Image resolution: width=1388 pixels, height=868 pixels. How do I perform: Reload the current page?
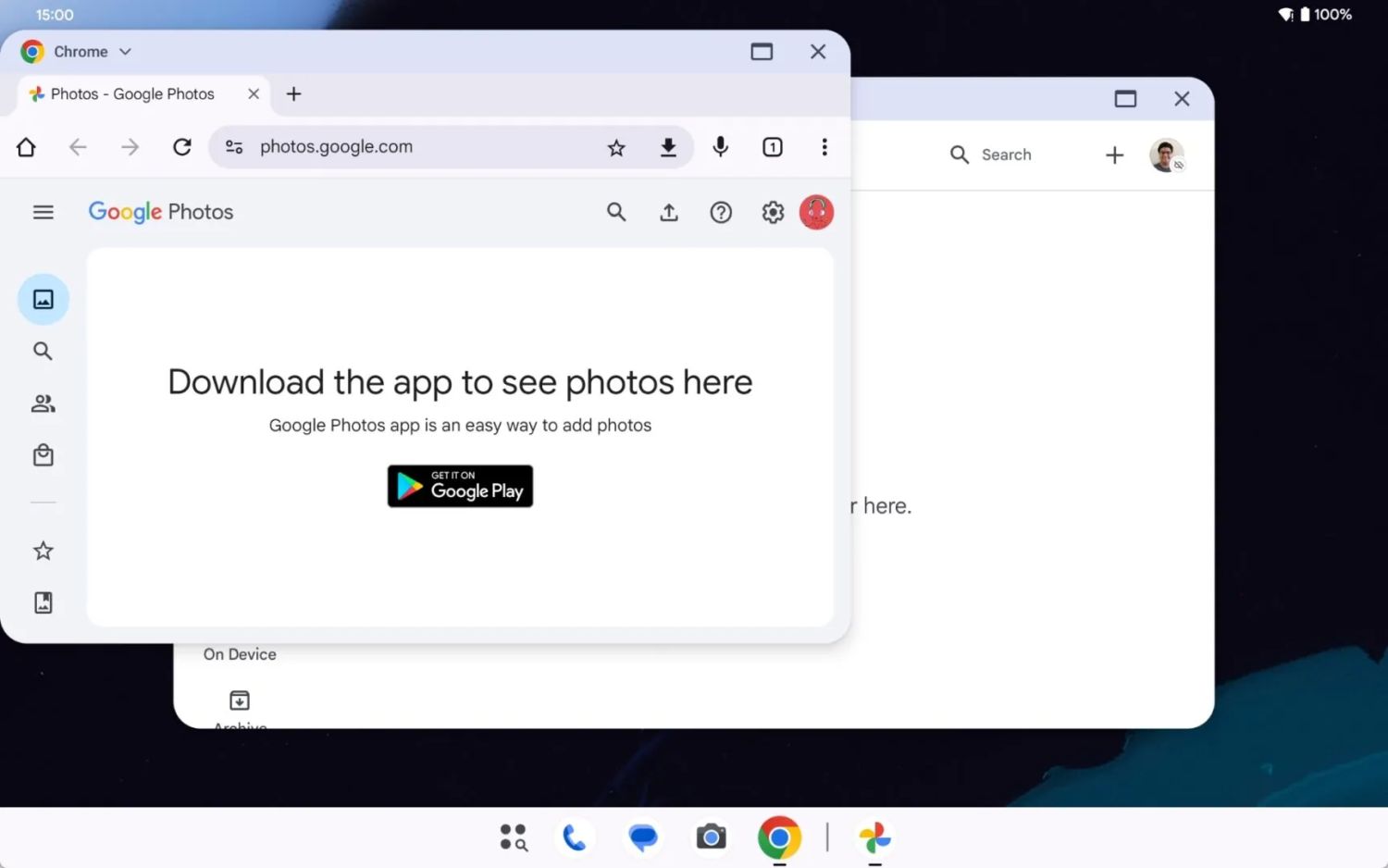click(182, 147)
